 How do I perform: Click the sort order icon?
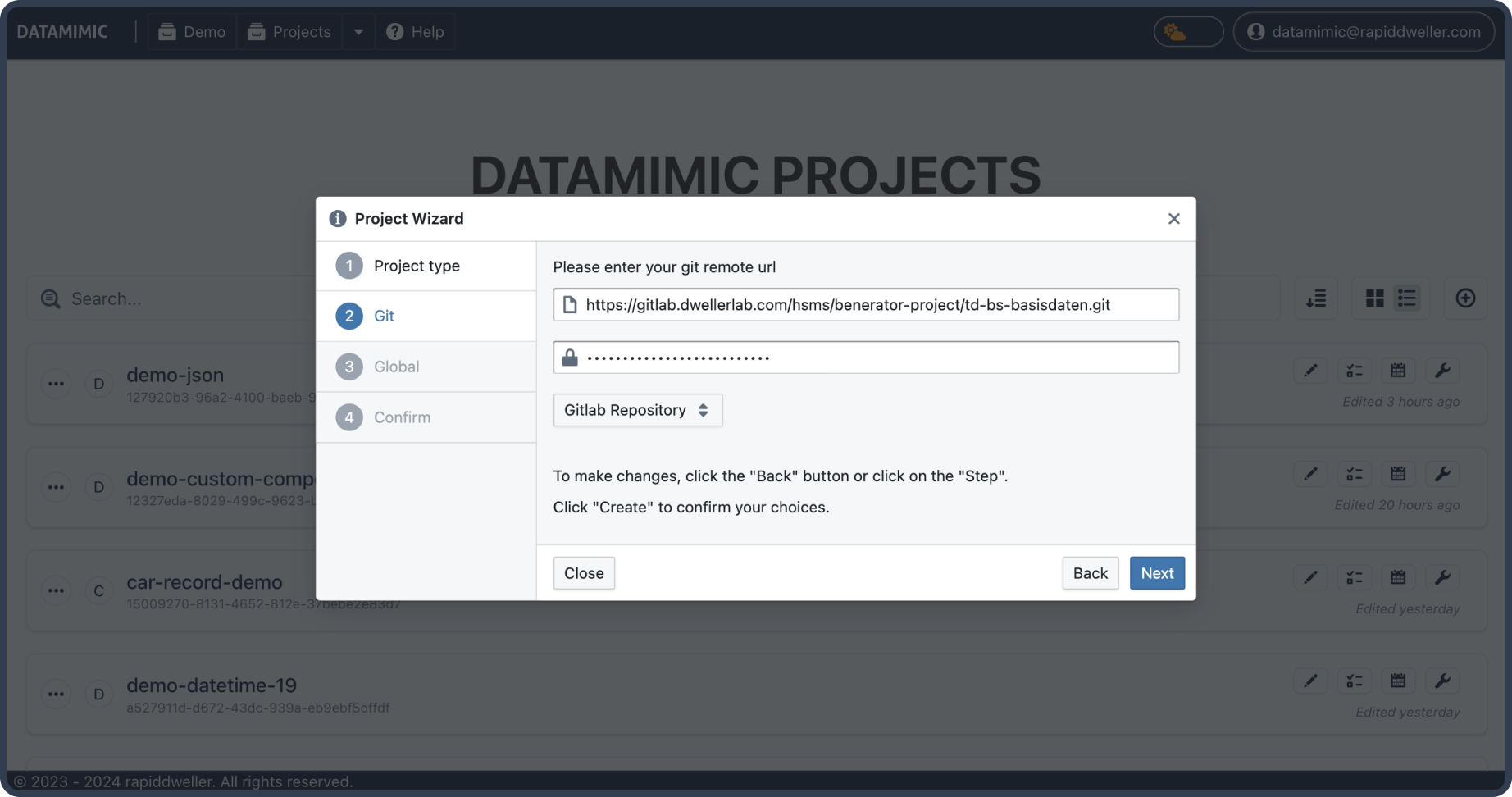point(1316,298)
